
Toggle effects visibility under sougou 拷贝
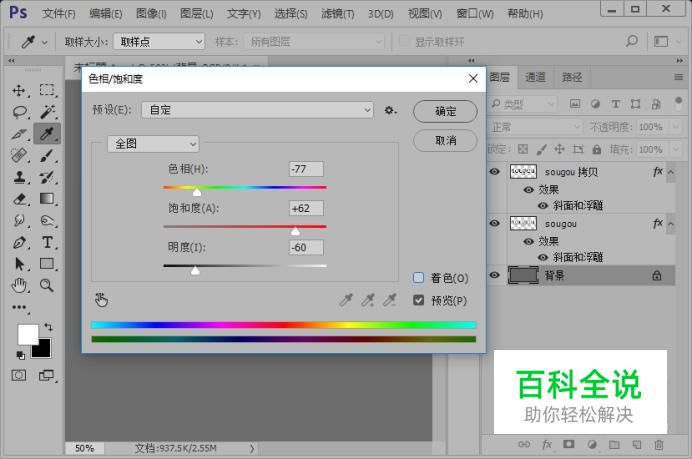pyautogui.click(x=528, y=190)
